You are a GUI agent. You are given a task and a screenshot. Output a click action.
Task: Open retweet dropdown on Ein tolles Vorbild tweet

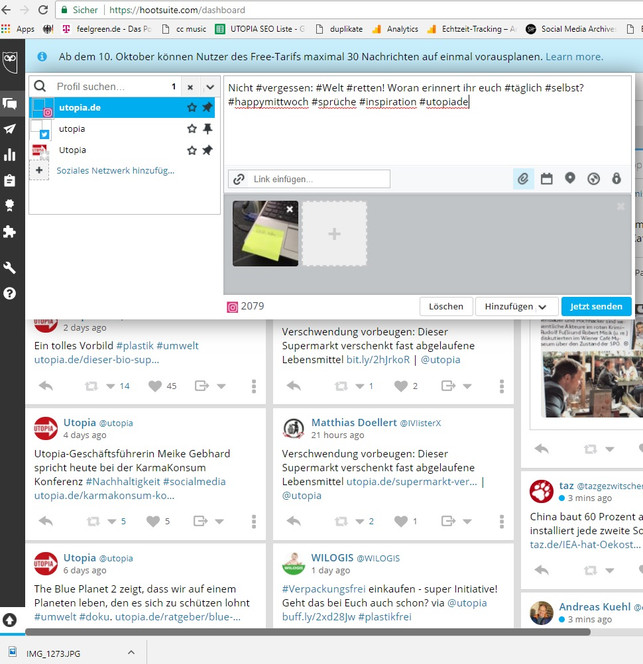[111, 386]
